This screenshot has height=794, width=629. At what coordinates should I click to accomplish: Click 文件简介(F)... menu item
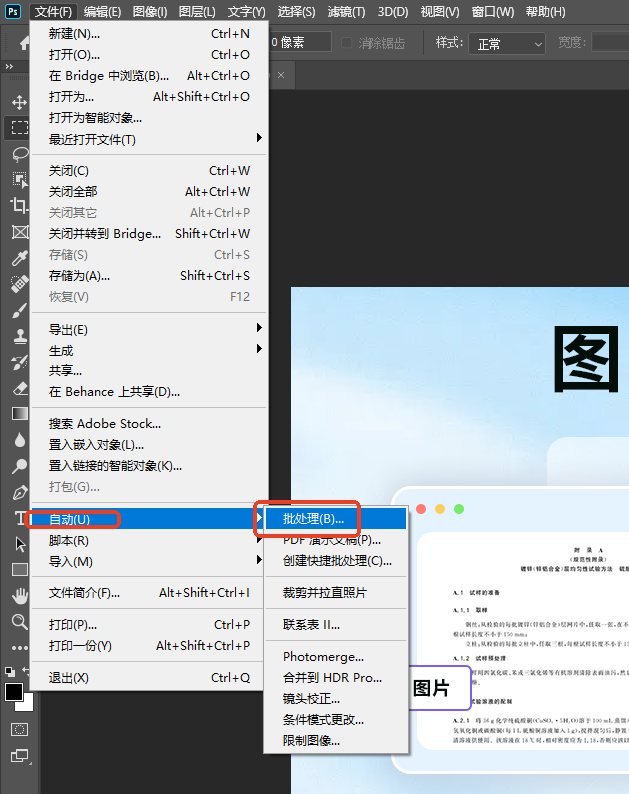149,592
